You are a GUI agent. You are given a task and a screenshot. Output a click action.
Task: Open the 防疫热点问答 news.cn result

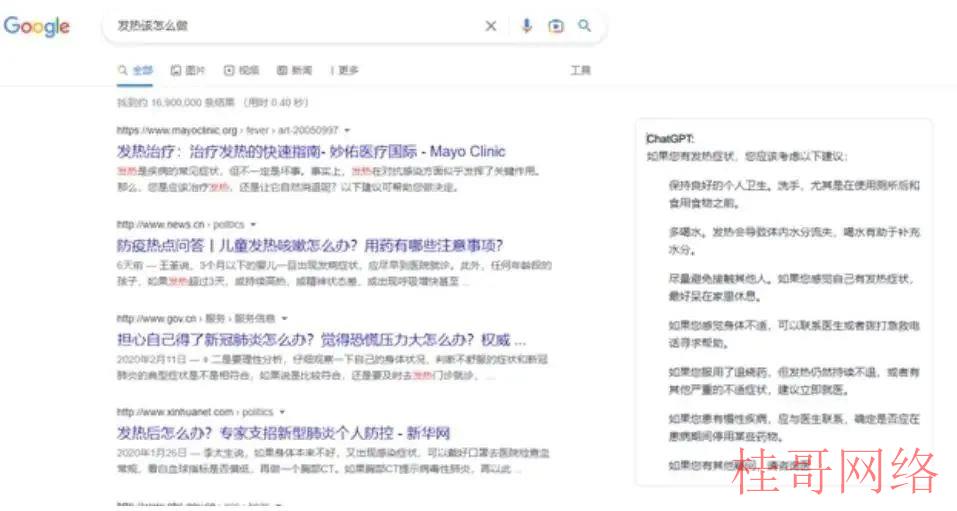310,245
